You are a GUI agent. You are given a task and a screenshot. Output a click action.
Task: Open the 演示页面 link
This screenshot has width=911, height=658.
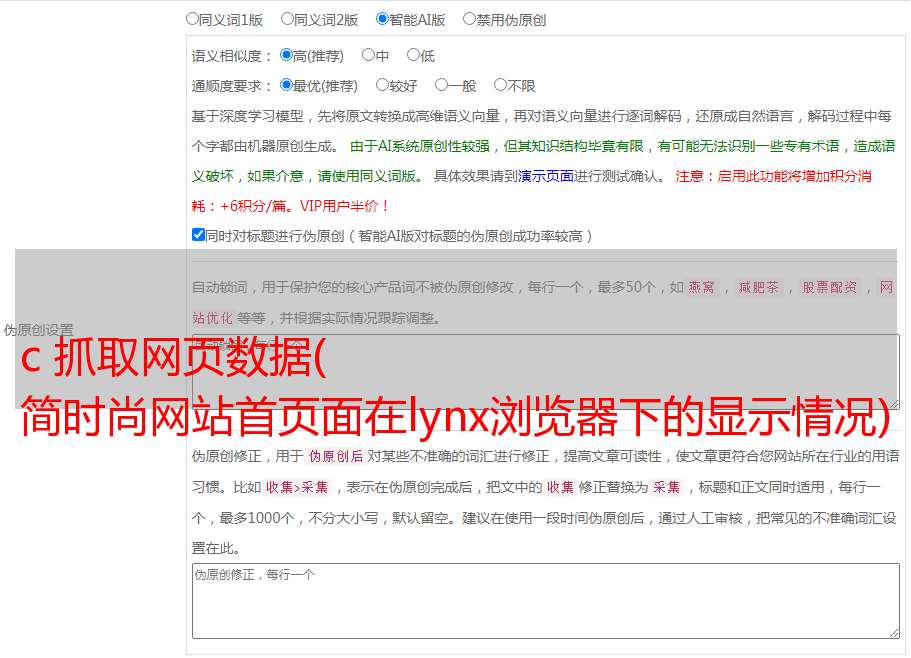coord(546,176)
